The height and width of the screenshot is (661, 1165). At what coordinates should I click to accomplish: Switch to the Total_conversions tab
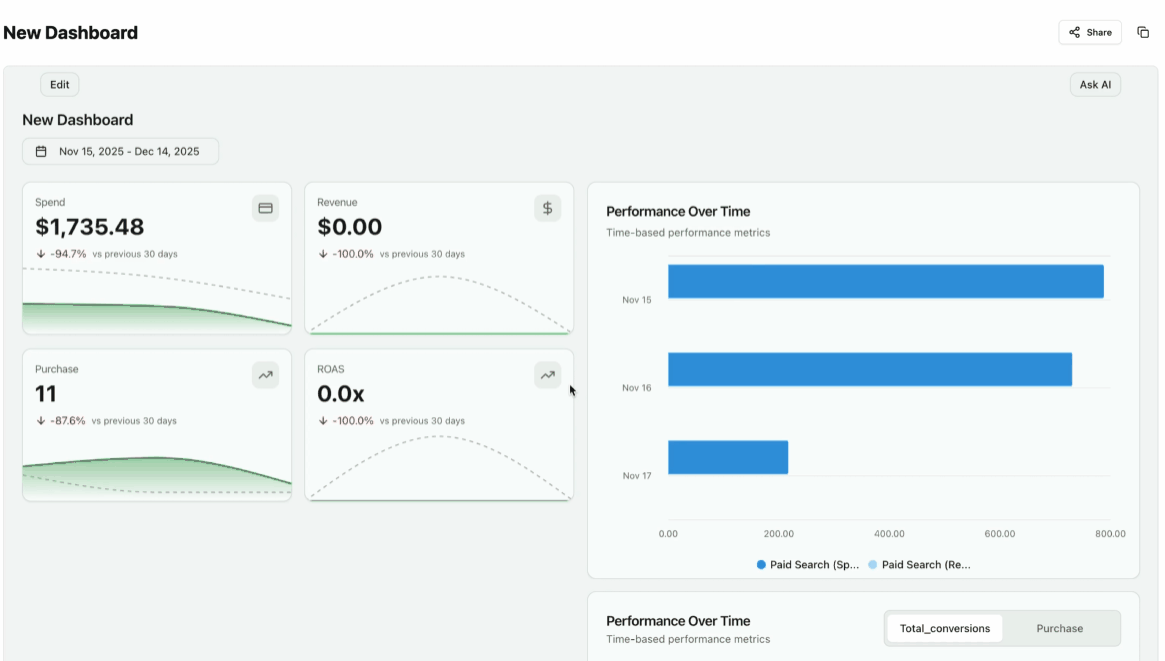944,628
